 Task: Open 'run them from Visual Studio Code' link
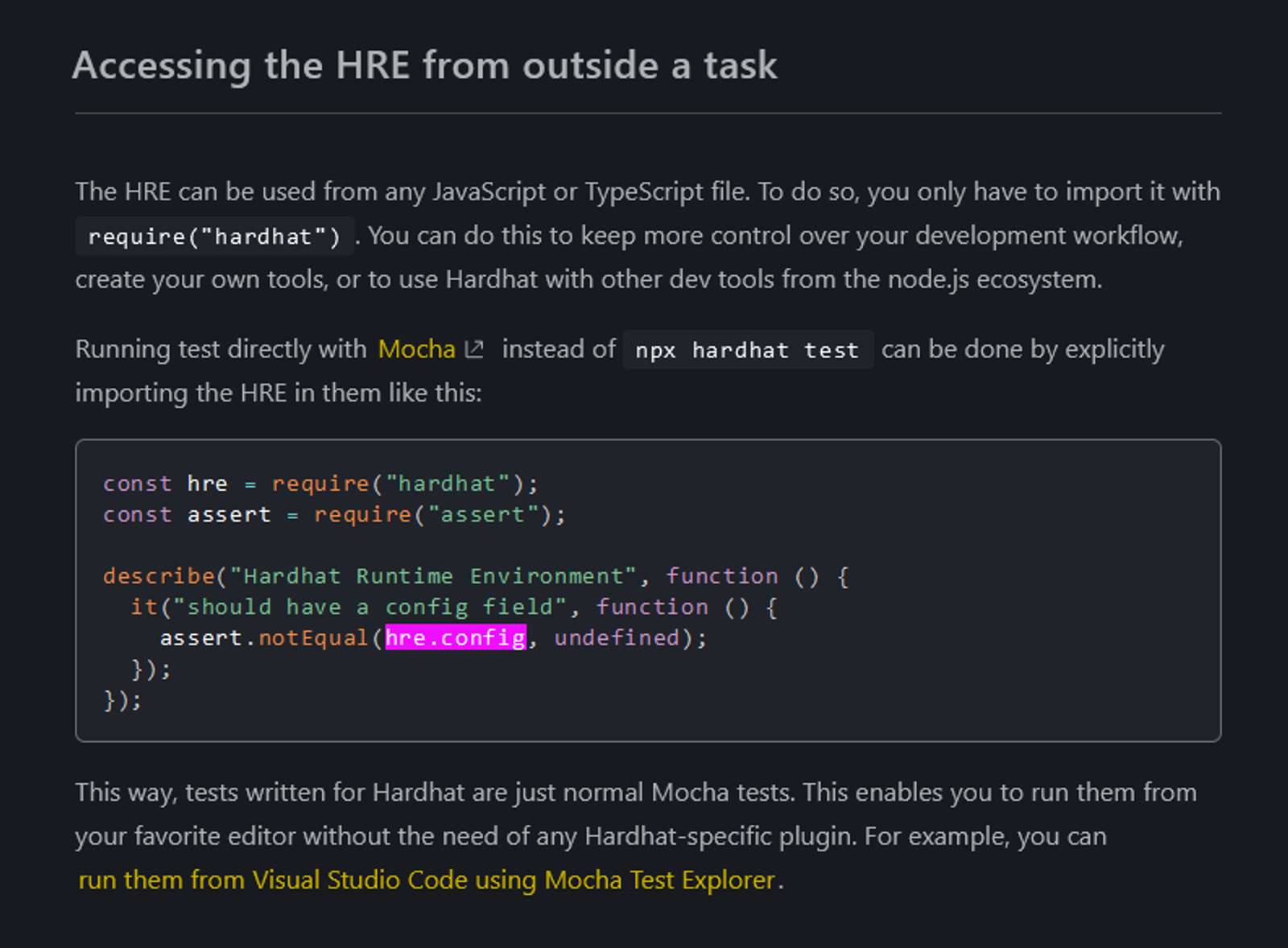pos(427,880)
